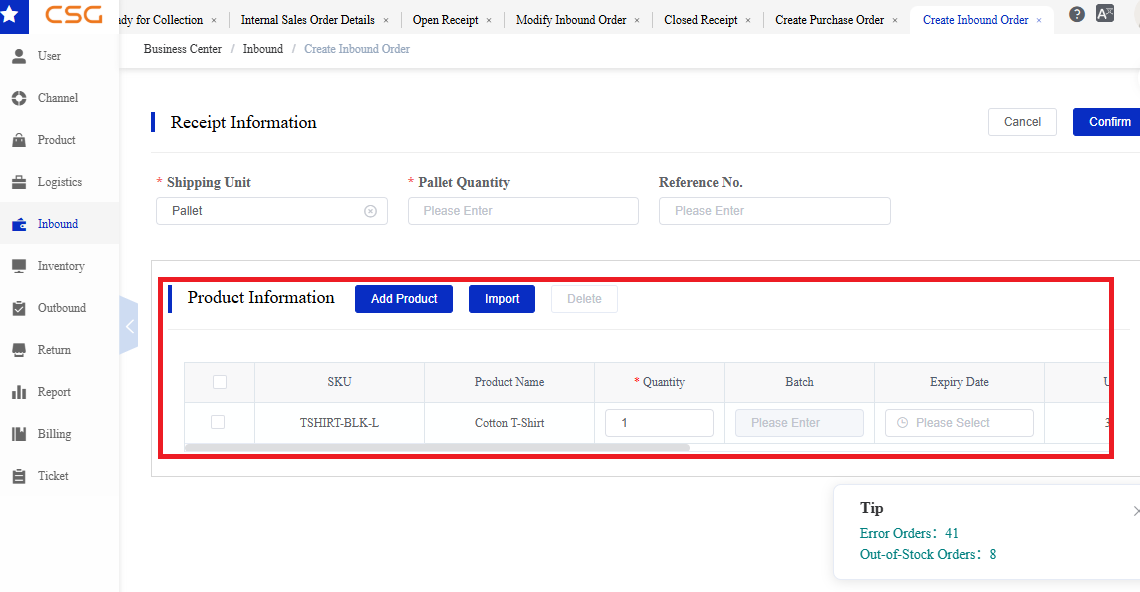Viewport: 1140px width, 592px height.
Task: Open the Channel menu item
Action: pos(60,98)
